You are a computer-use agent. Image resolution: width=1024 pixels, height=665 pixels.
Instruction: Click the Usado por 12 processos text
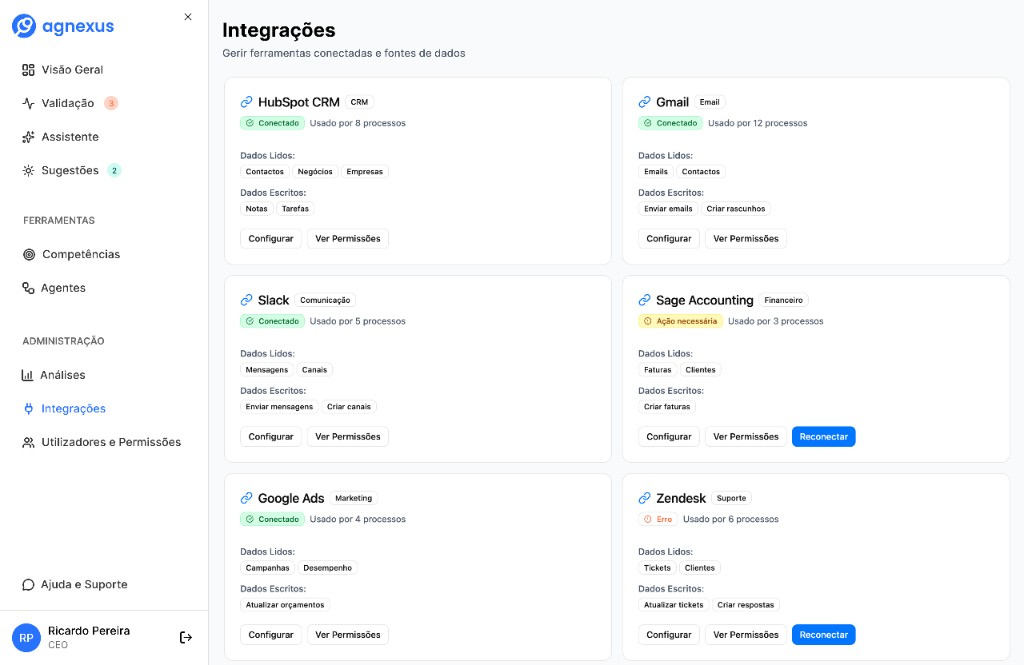[758, 123]
